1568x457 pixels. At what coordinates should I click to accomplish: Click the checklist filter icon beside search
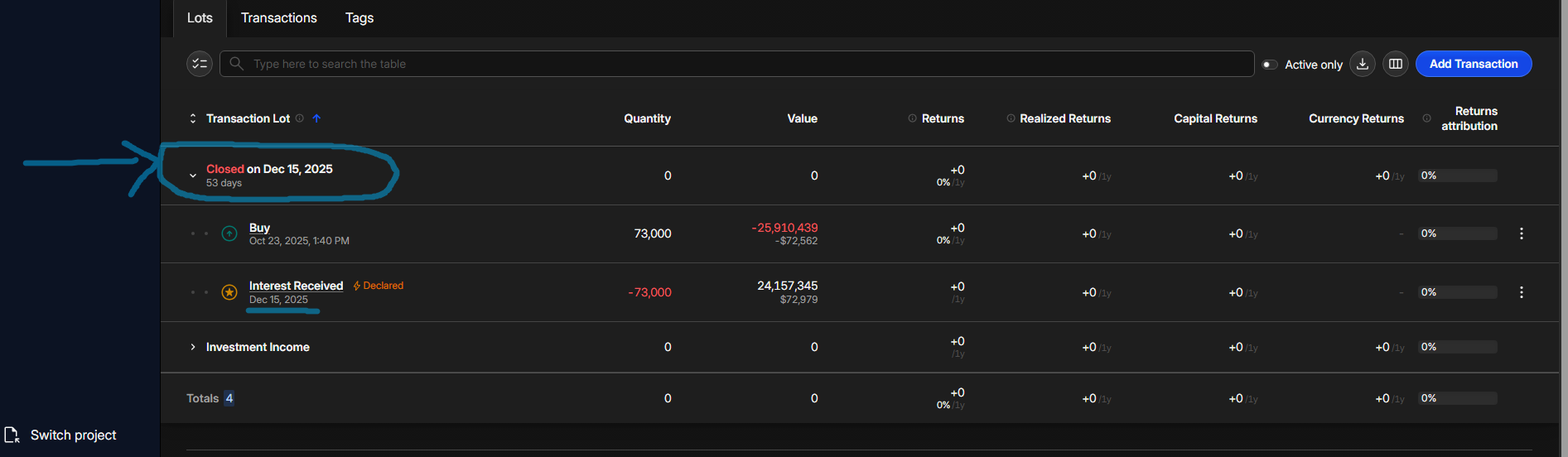[x=200, y=64]
